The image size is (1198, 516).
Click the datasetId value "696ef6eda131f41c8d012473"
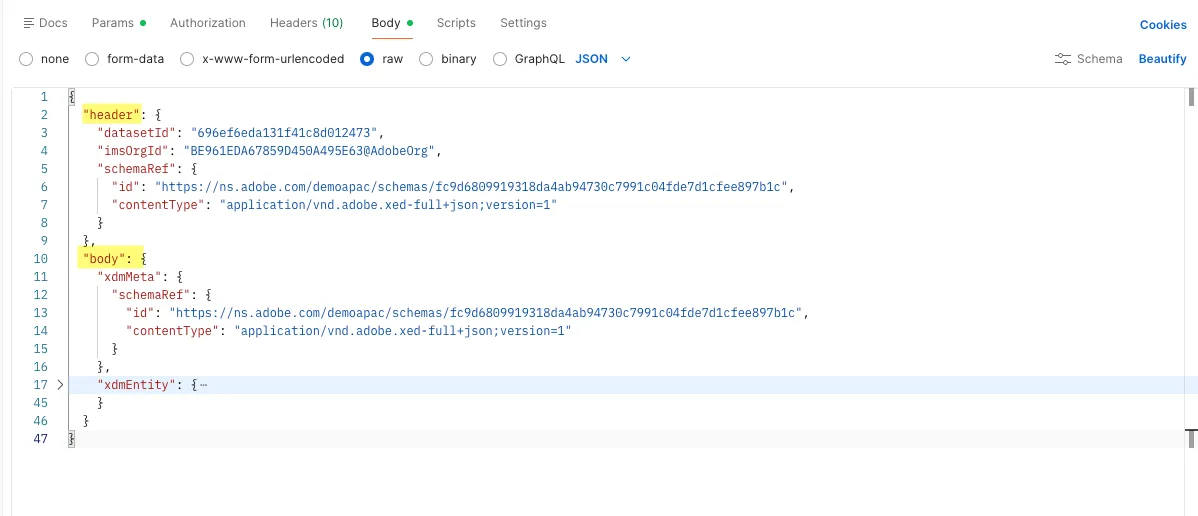click(283, 132)
